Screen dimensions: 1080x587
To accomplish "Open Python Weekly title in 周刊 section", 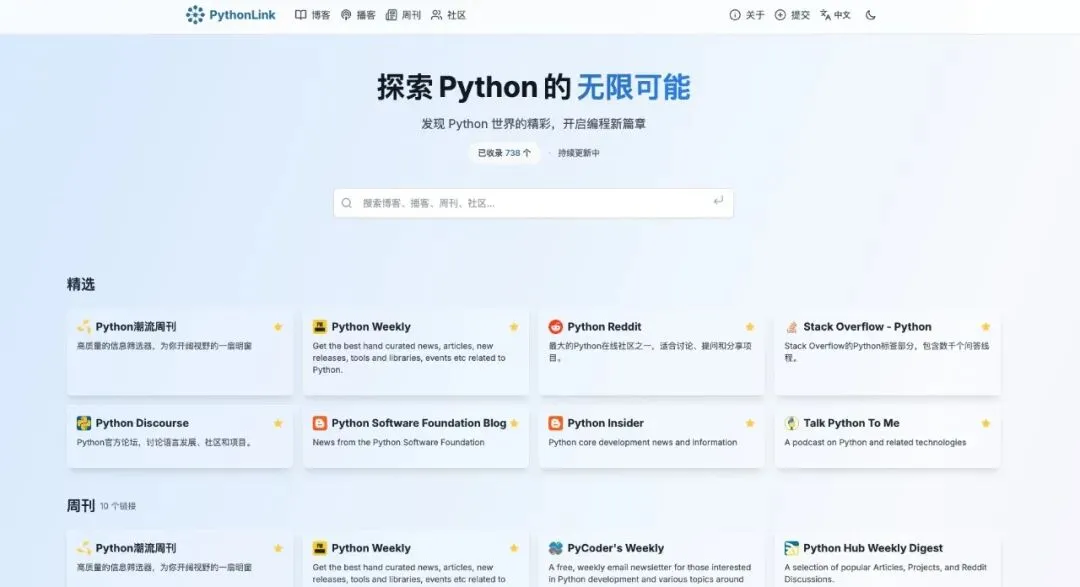I will click(x=371, y=548).
